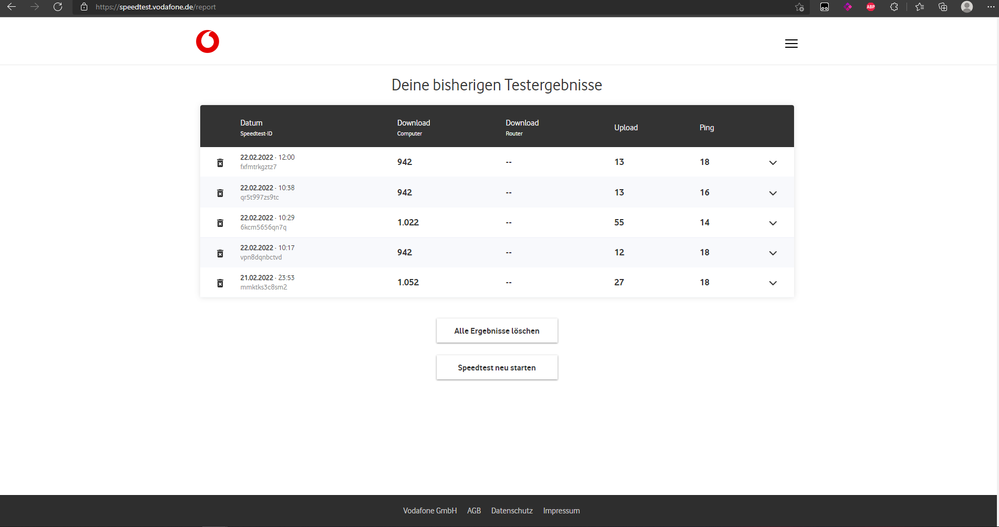The width and height of the screenshot is (999, 527).
Task: Click the Vodafone logo
Action: point(207,41)
